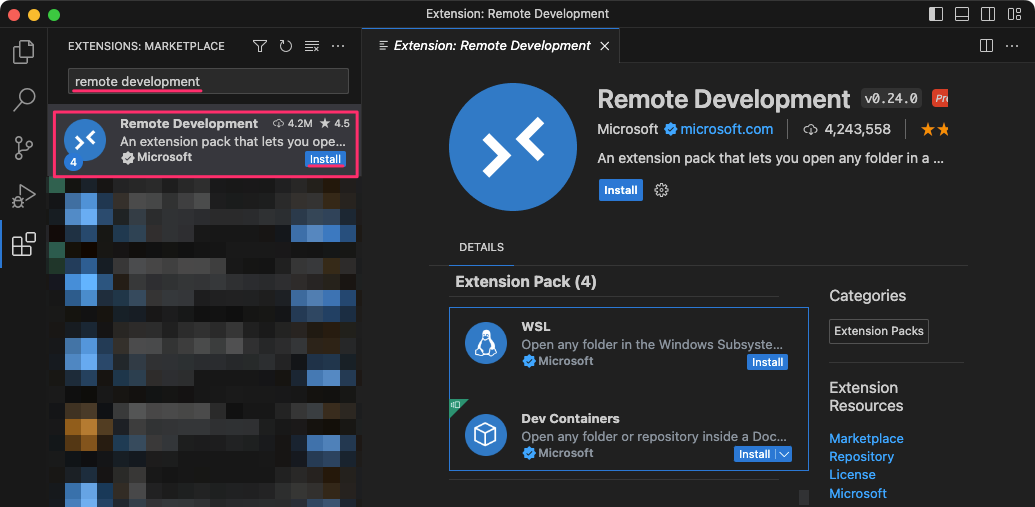Click the star rating in header

click(935, 129)
